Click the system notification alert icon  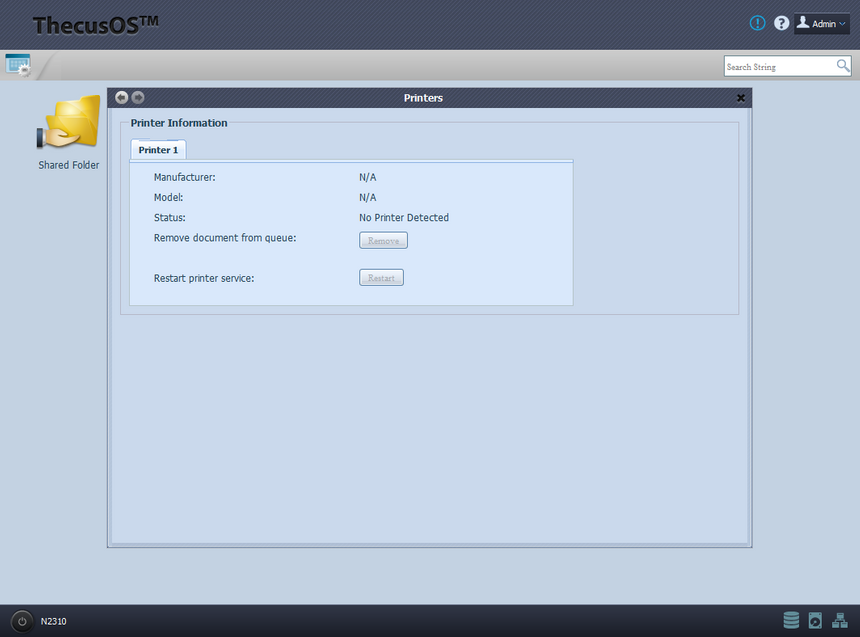tap(757, 23)
